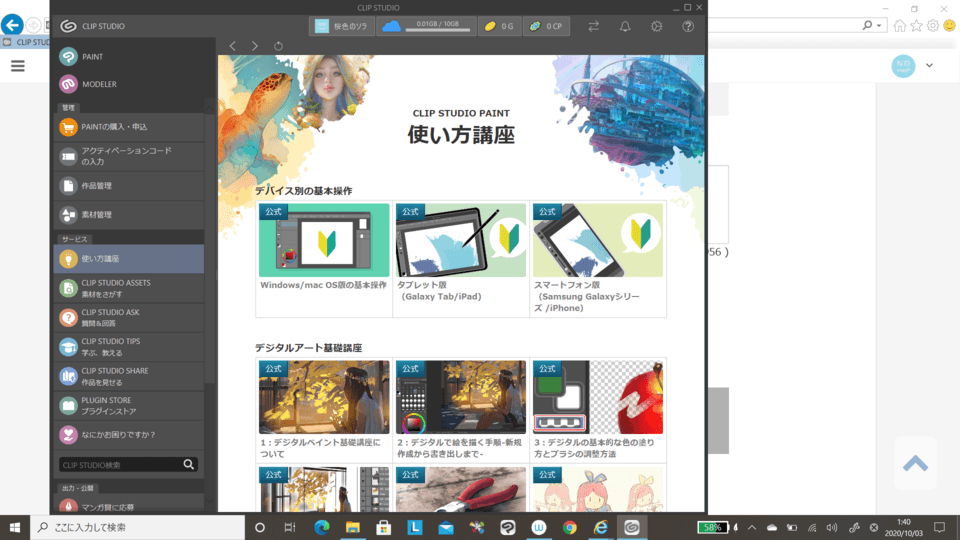The height and width of the screenshot is (540, 960).
Task: Open the PAINTの購入・申込 cart item
Action: point(129,127)
